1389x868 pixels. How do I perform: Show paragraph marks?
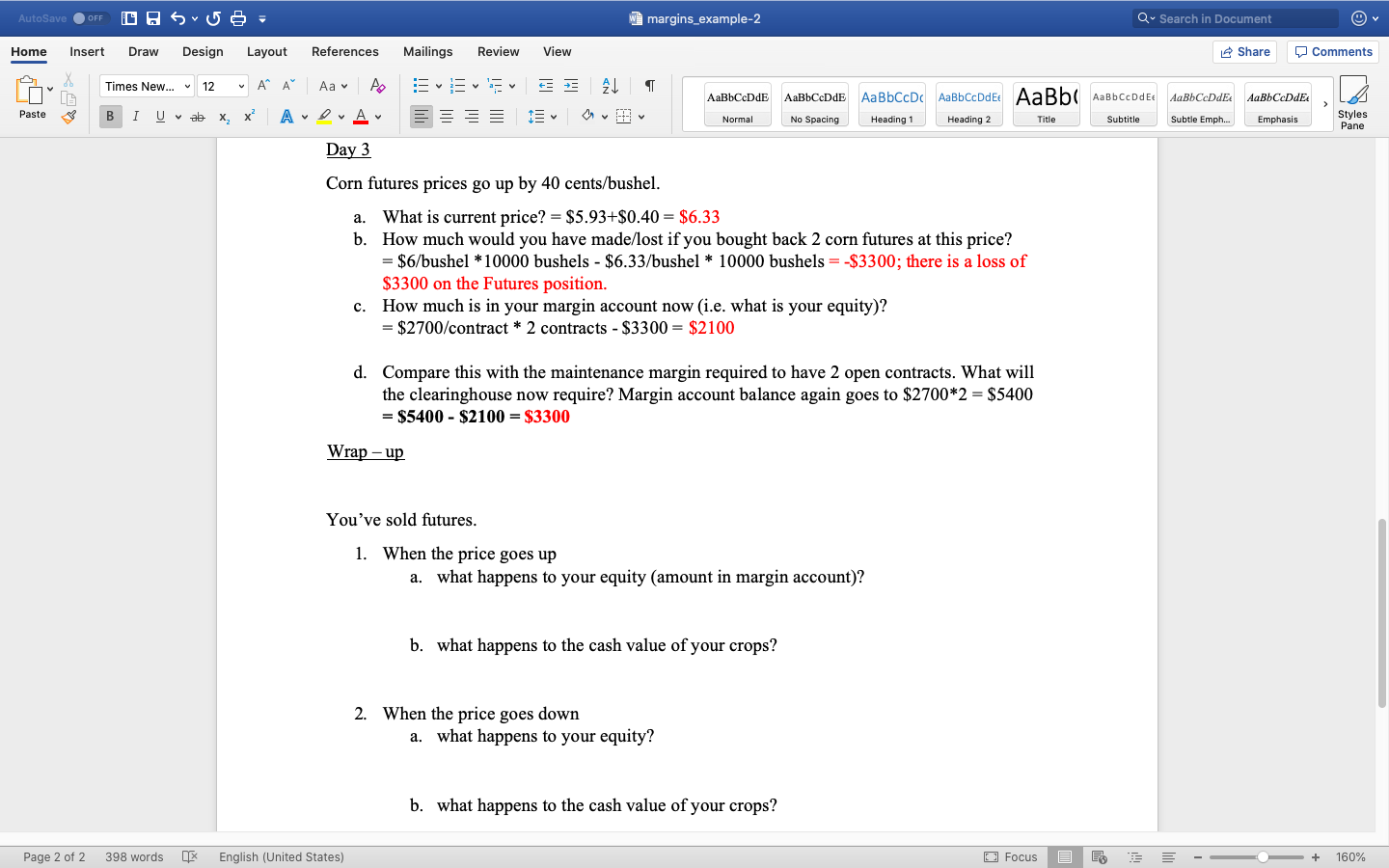pos(648,86)
